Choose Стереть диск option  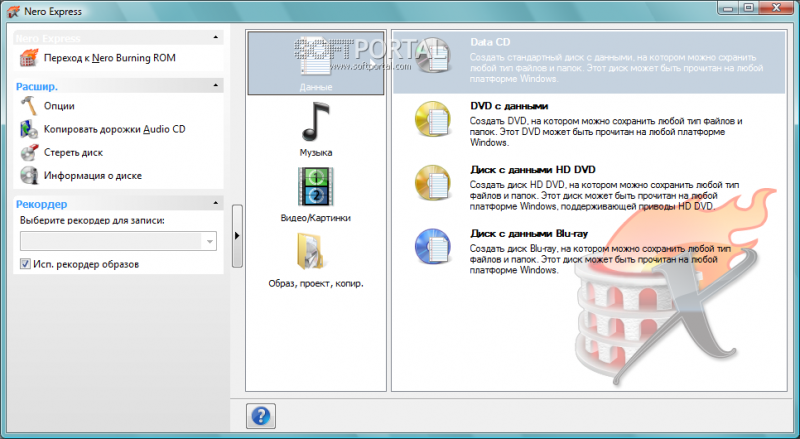pyautogui.click(x=73, y=152)
